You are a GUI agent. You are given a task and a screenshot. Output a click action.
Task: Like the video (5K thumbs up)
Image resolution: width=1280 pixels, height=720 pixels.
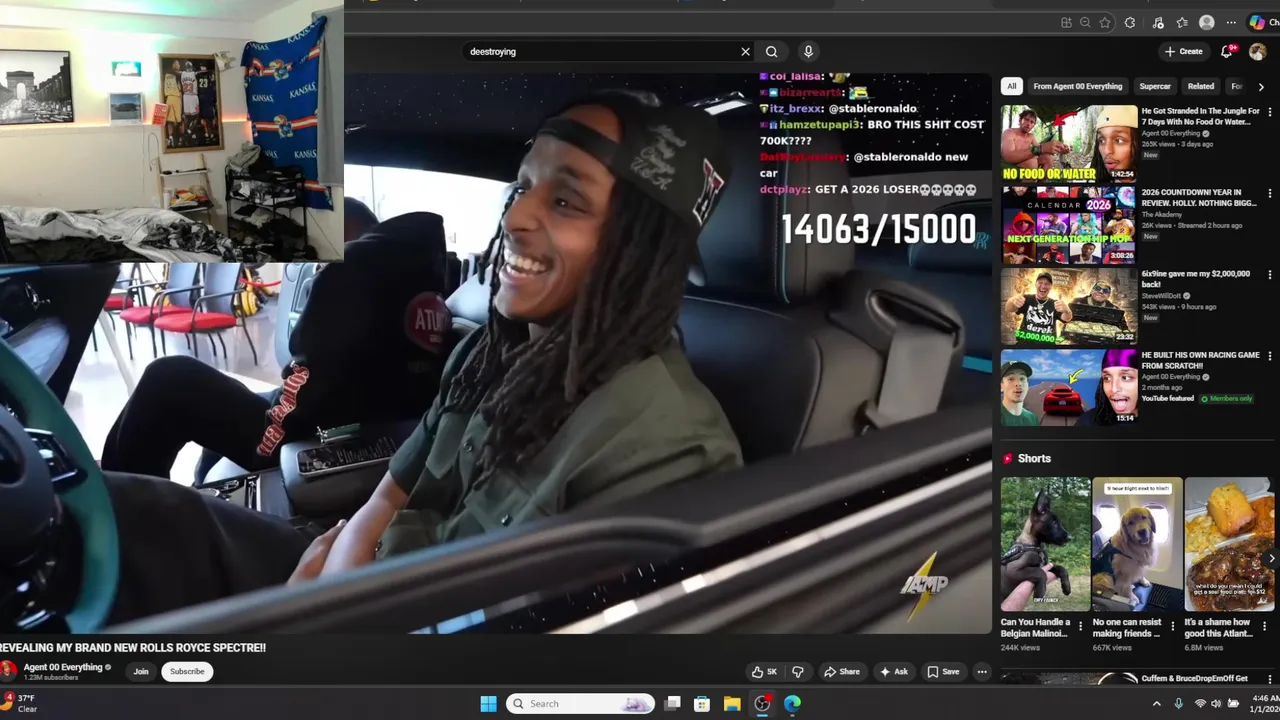[x=765, y=672]
